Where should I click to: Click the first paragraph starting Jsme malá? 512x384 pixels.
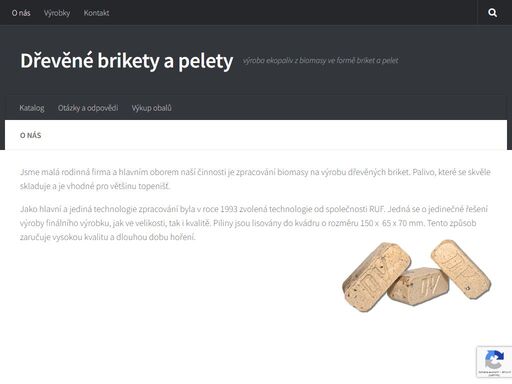pyautogui.click(x=255, y=179)
